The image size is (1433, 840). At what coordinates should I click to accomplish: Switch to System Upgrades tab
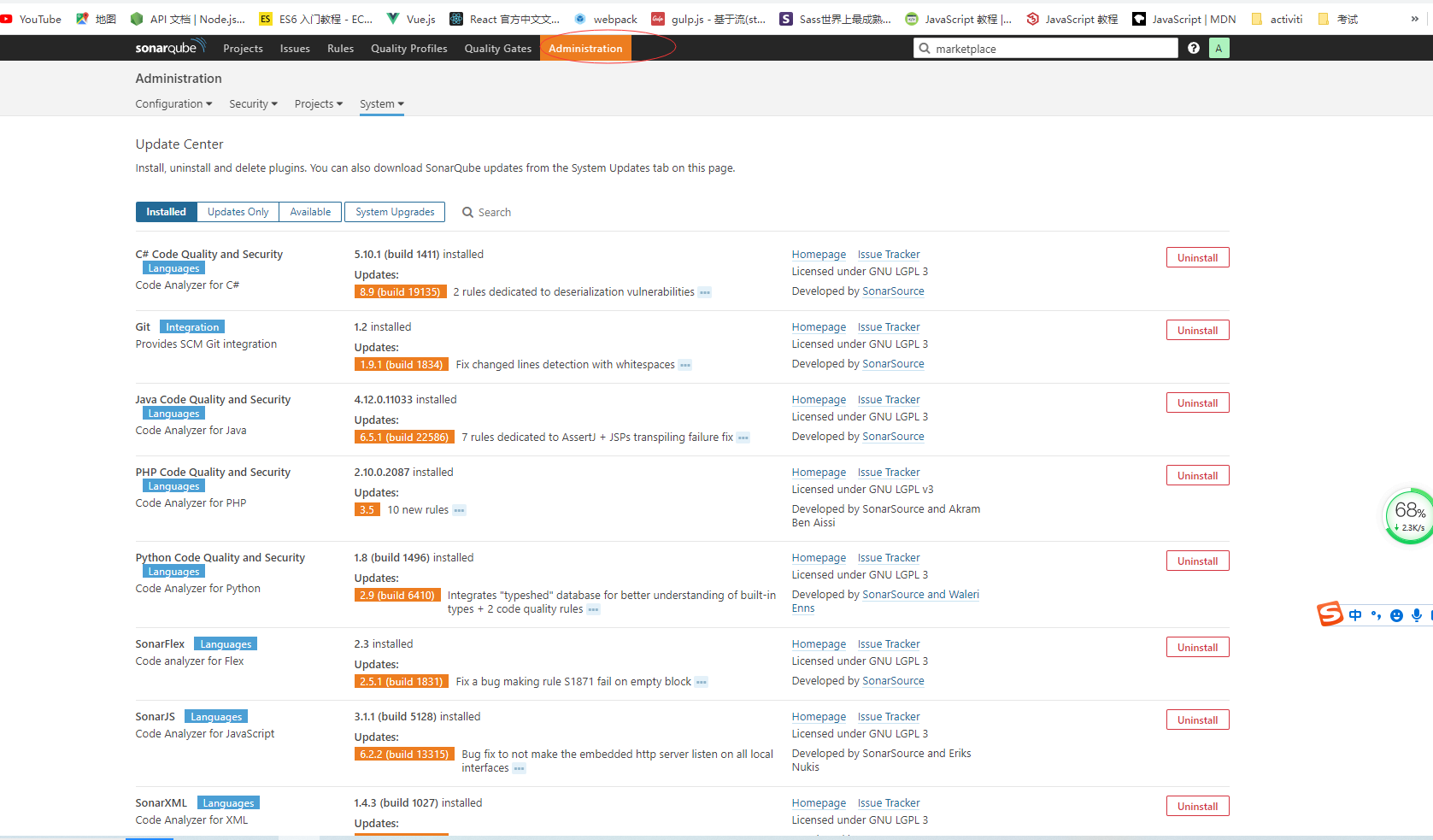point(395,212)
